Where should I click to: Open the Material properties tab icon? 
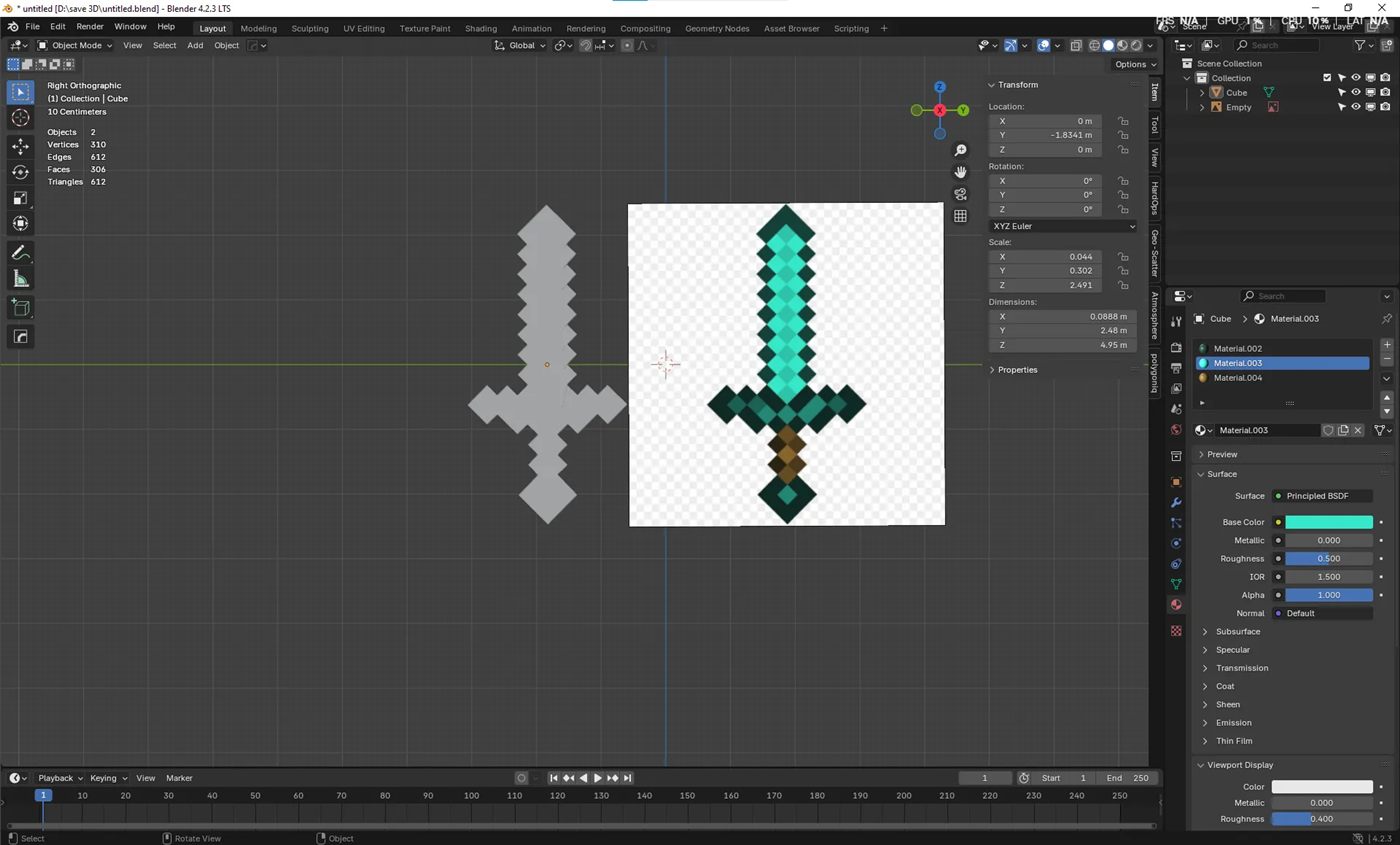1176,604
